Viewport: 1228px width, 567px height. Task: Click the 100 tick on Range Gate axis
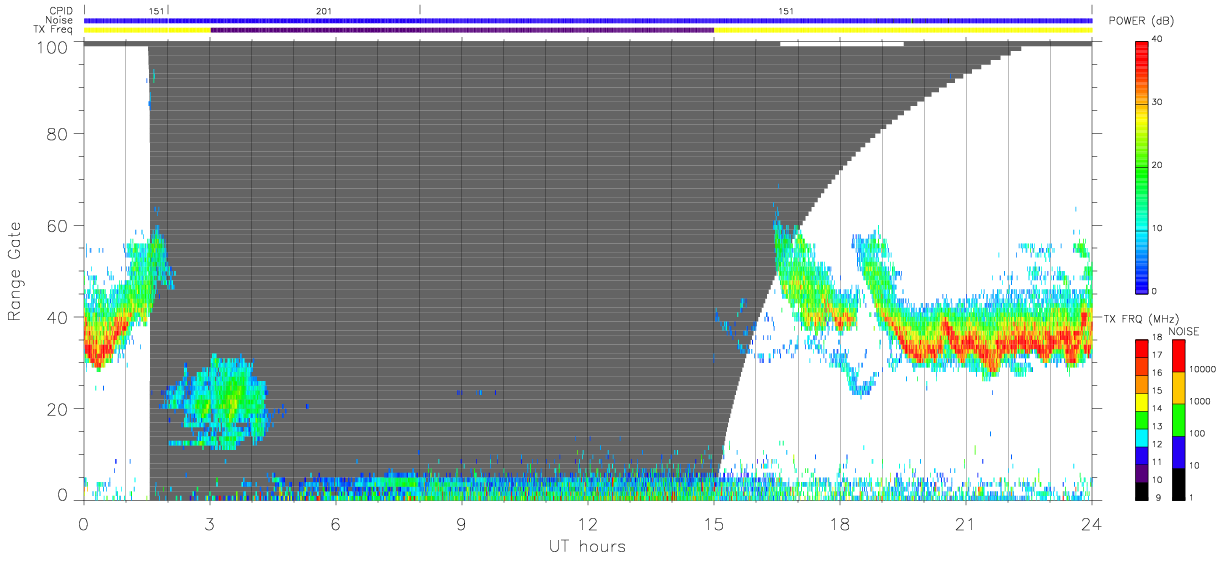point(51,46)
